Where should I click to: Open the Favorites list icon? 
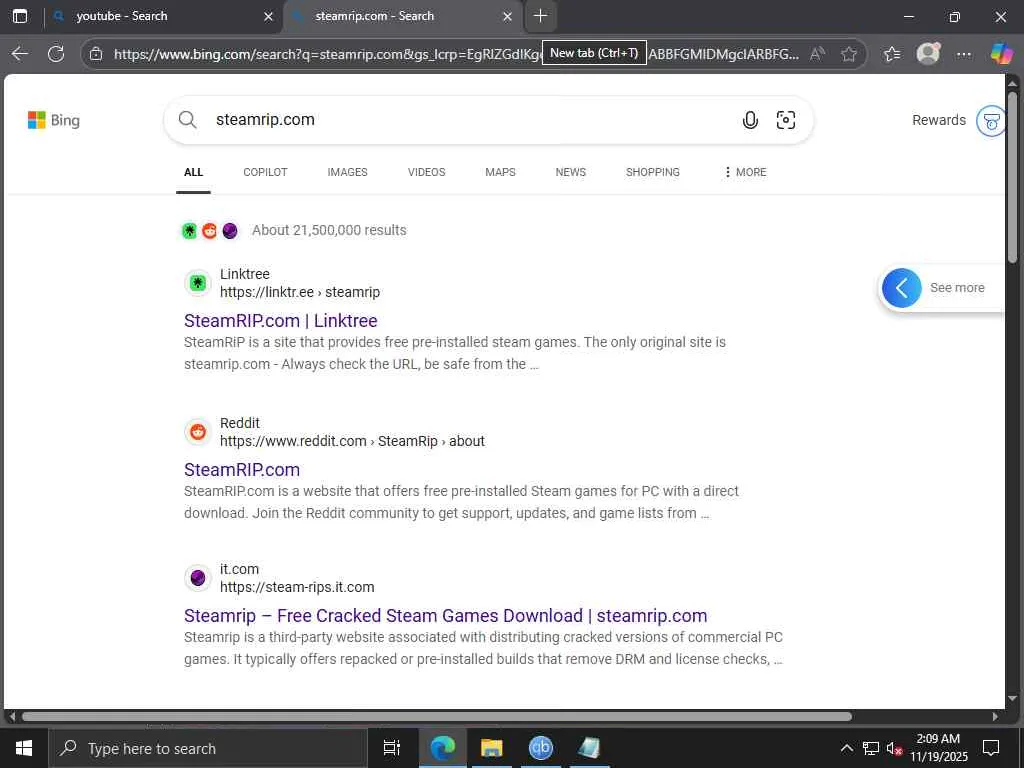[891, 54]
